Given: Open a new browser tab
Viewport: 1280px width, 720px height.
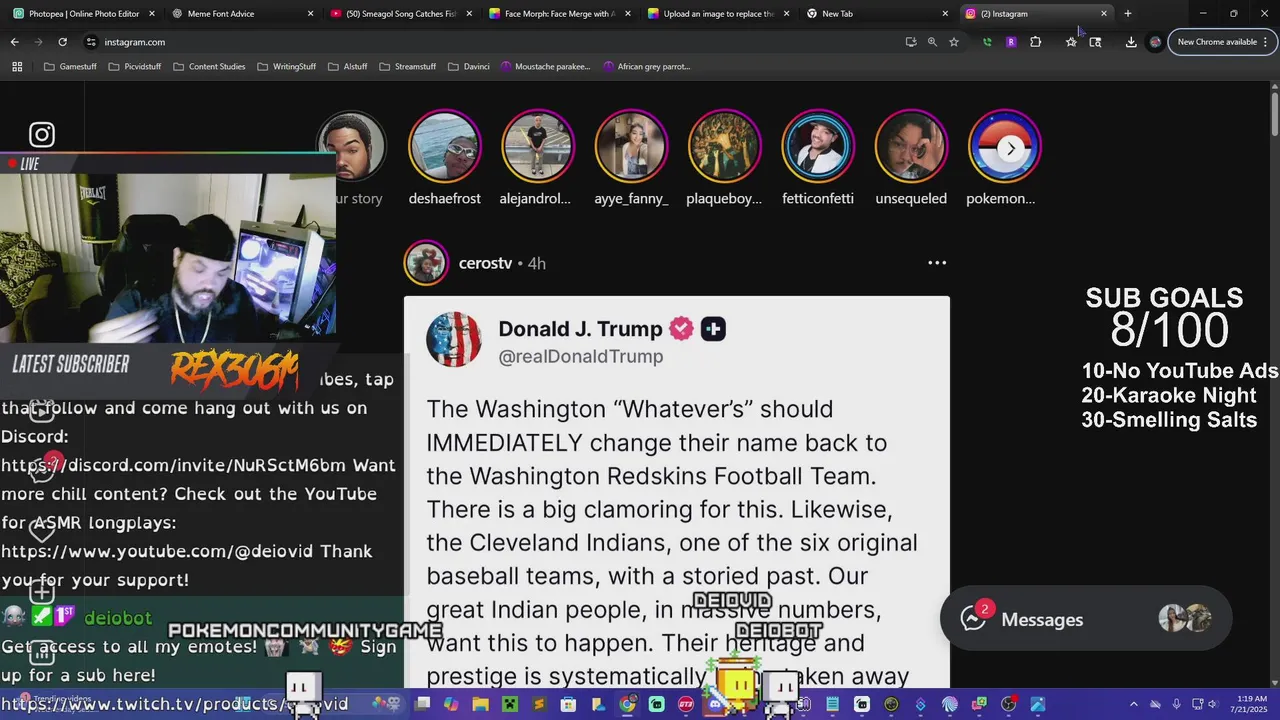Looking at the screenshot, I should tap(1128, 14).
